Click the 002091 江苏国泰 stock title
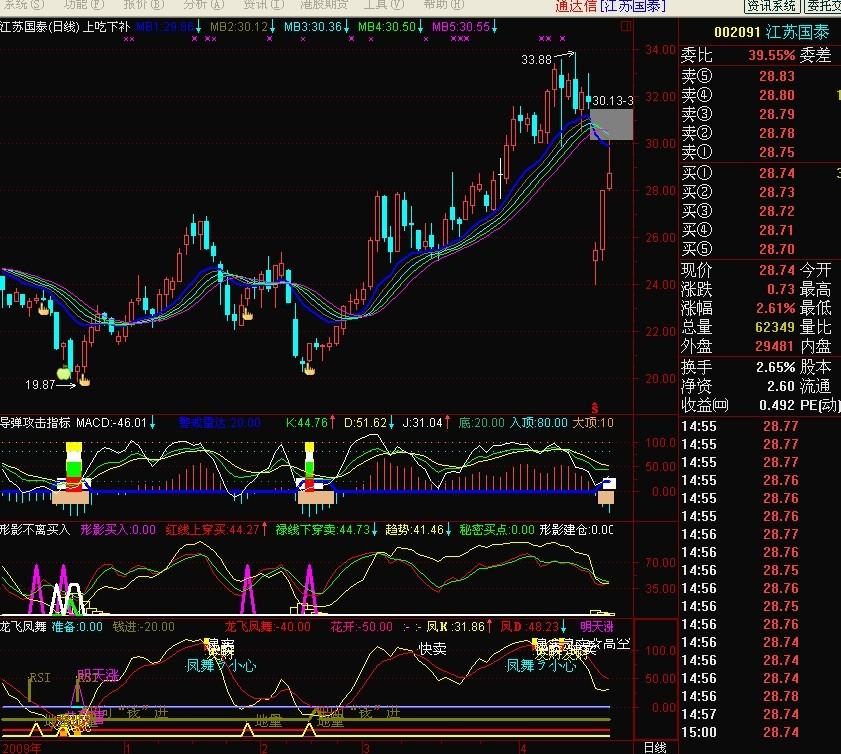 coord(771,32)
